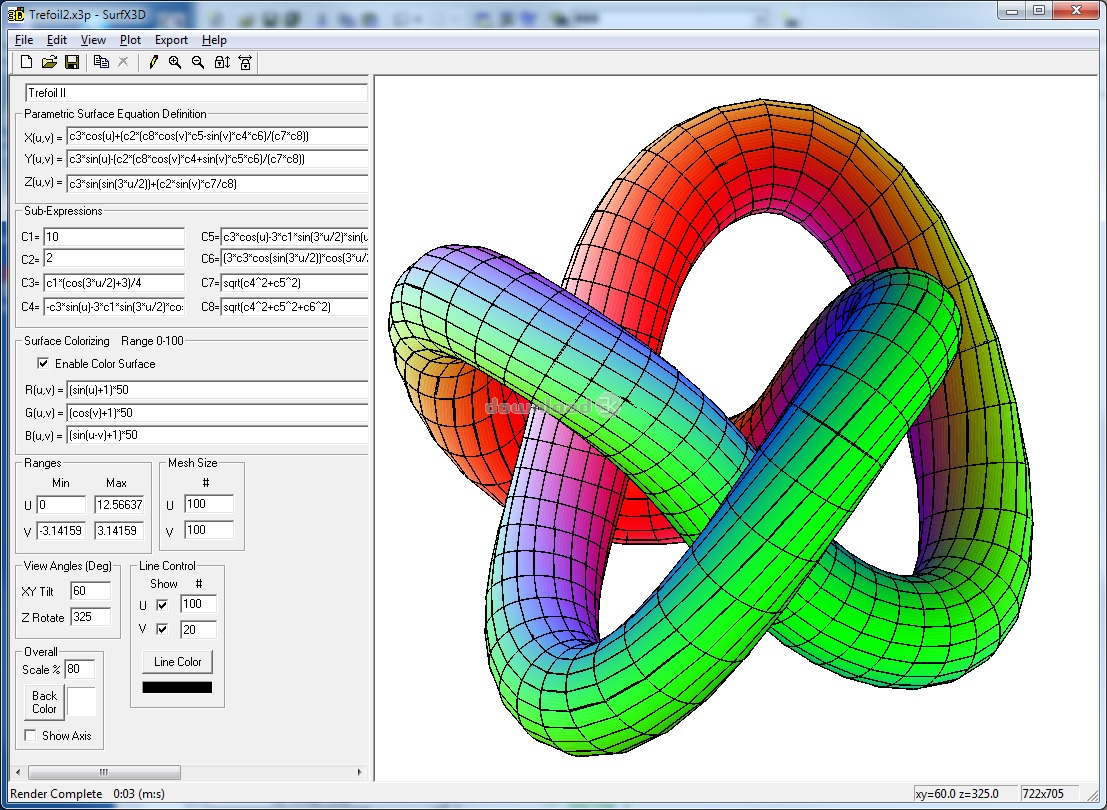
Task: Click the C1 sub-expression field
Action: click(x=114, y=237)
